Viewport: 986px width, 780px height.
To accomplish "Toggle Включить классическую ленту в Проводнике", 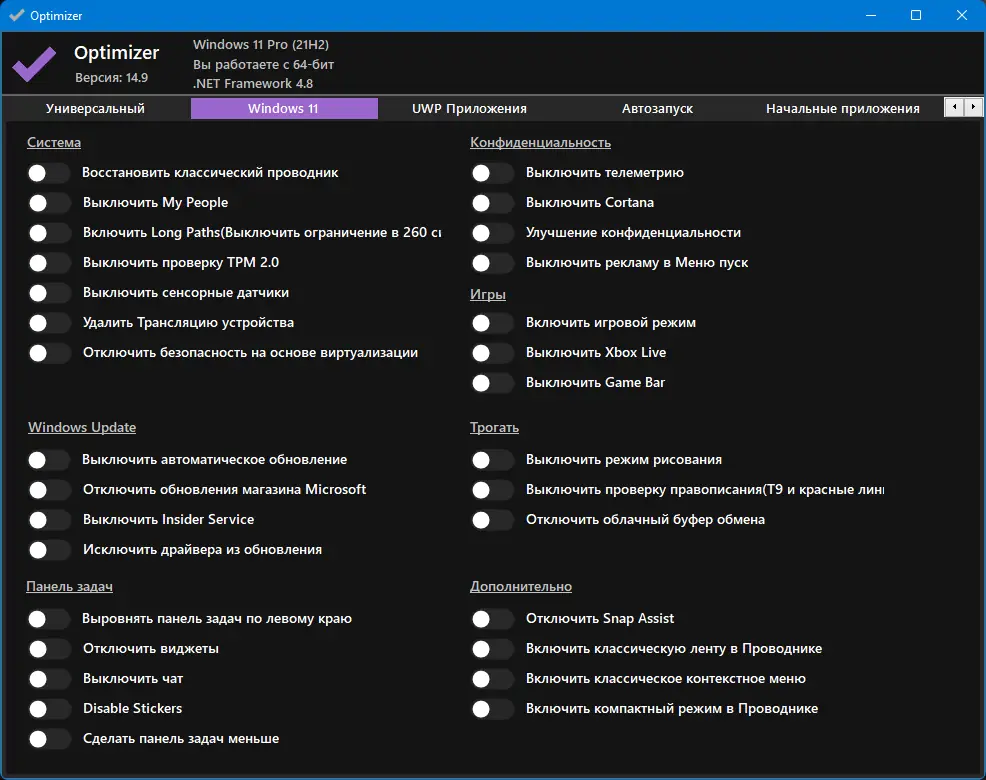I will (x=492, y=649).
